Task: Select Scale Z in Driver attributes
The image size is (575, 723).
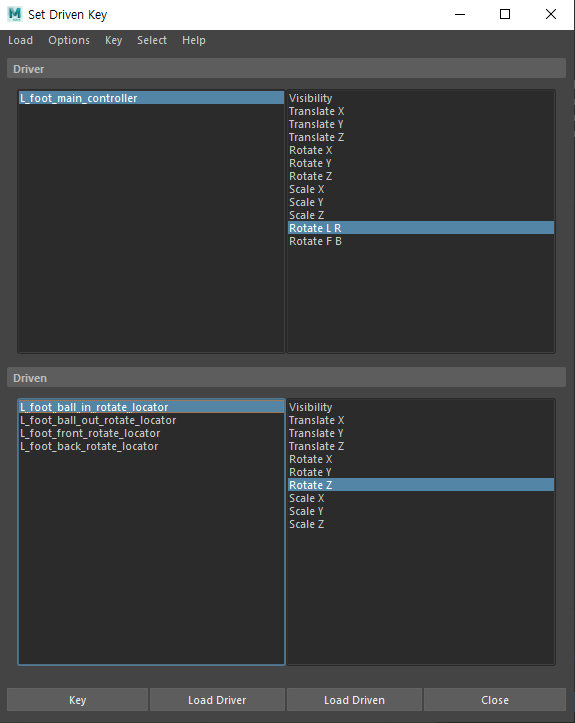Action: [421, 215]
